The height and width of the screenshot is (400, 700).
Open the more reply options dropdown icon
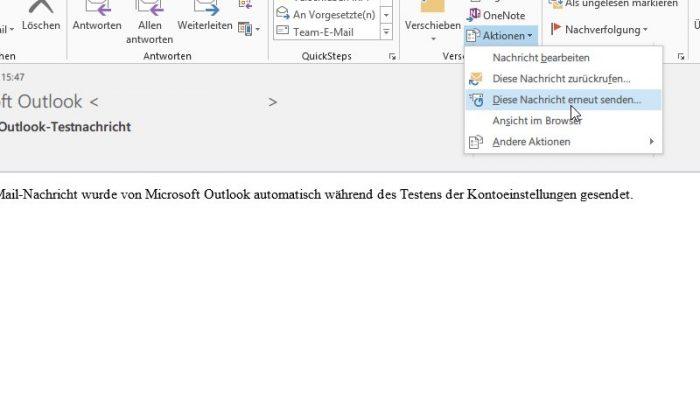pyautogui.click(x=249, y=29)
